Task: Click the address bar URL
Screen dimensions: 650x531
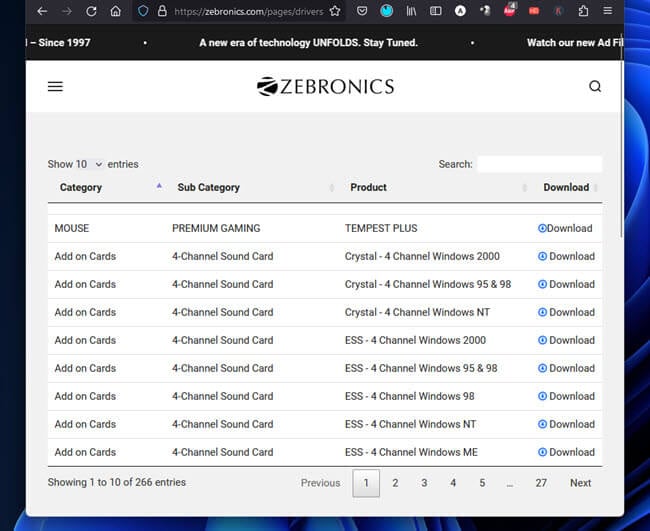Action: pyautogui.click(x=249, y=12)
